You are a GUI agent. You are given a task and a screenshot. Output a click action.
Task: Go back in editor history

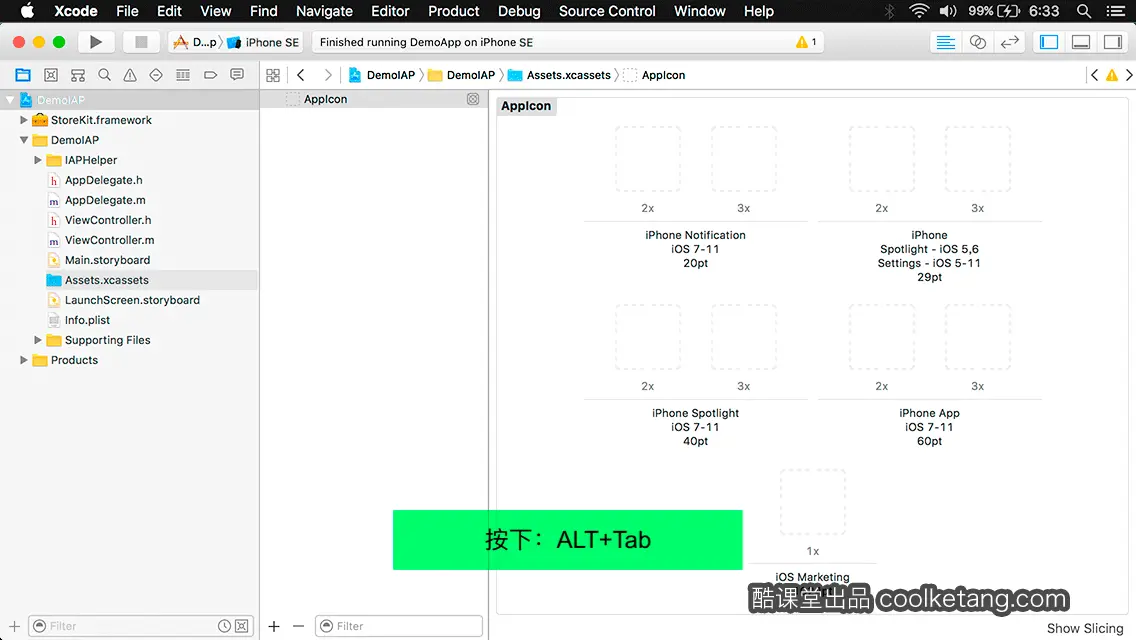point(301,75)
